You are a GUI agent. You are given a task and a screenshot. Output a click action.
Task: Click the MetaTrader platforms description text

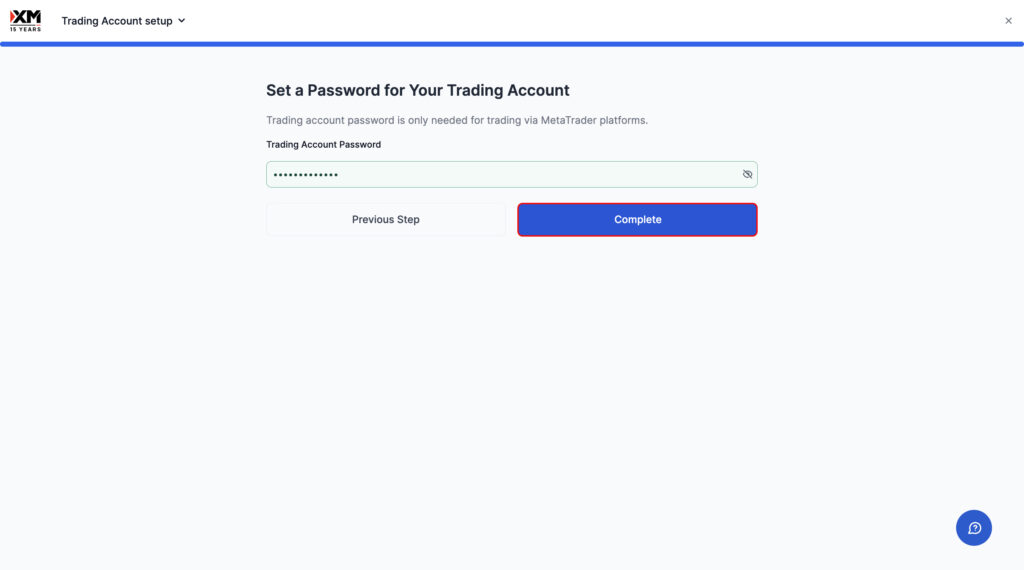click(x=456, y=120)
